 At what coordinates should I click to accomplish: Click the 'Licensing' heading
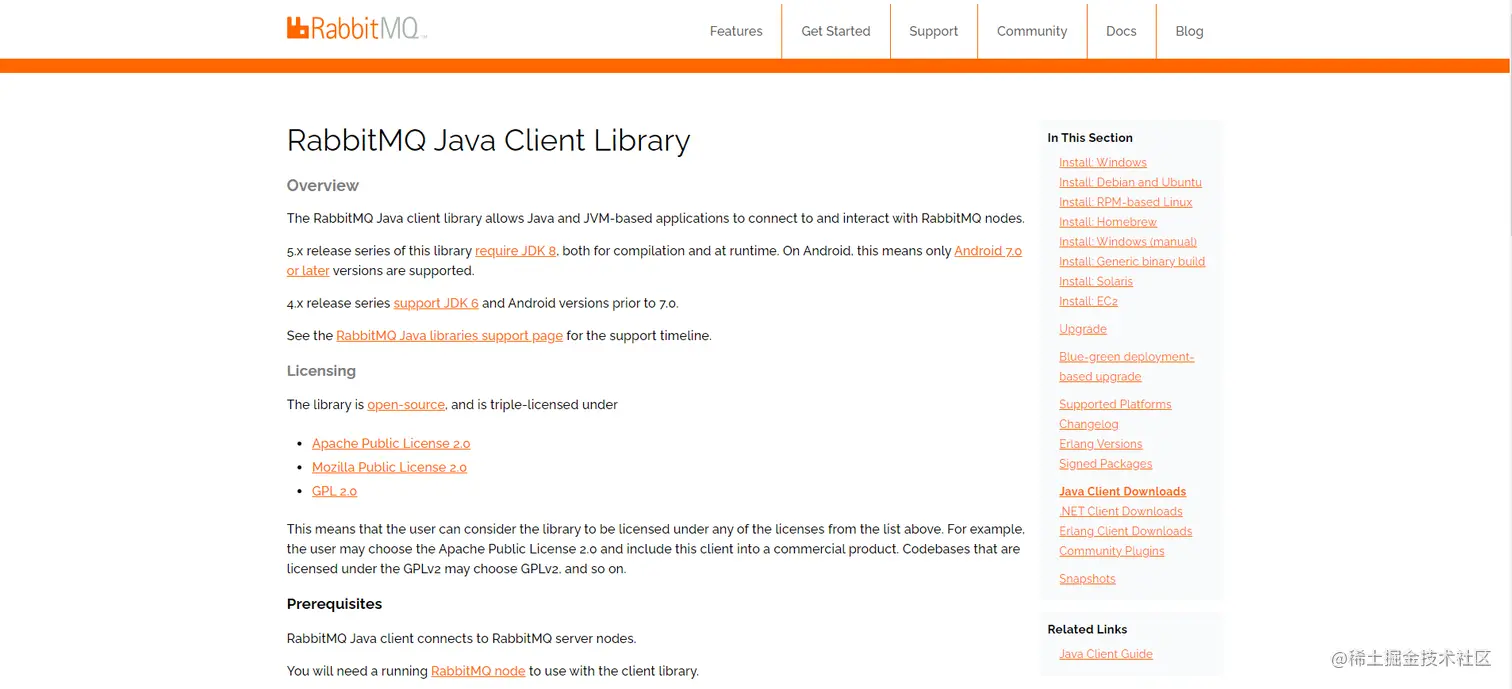click(321, 371)
